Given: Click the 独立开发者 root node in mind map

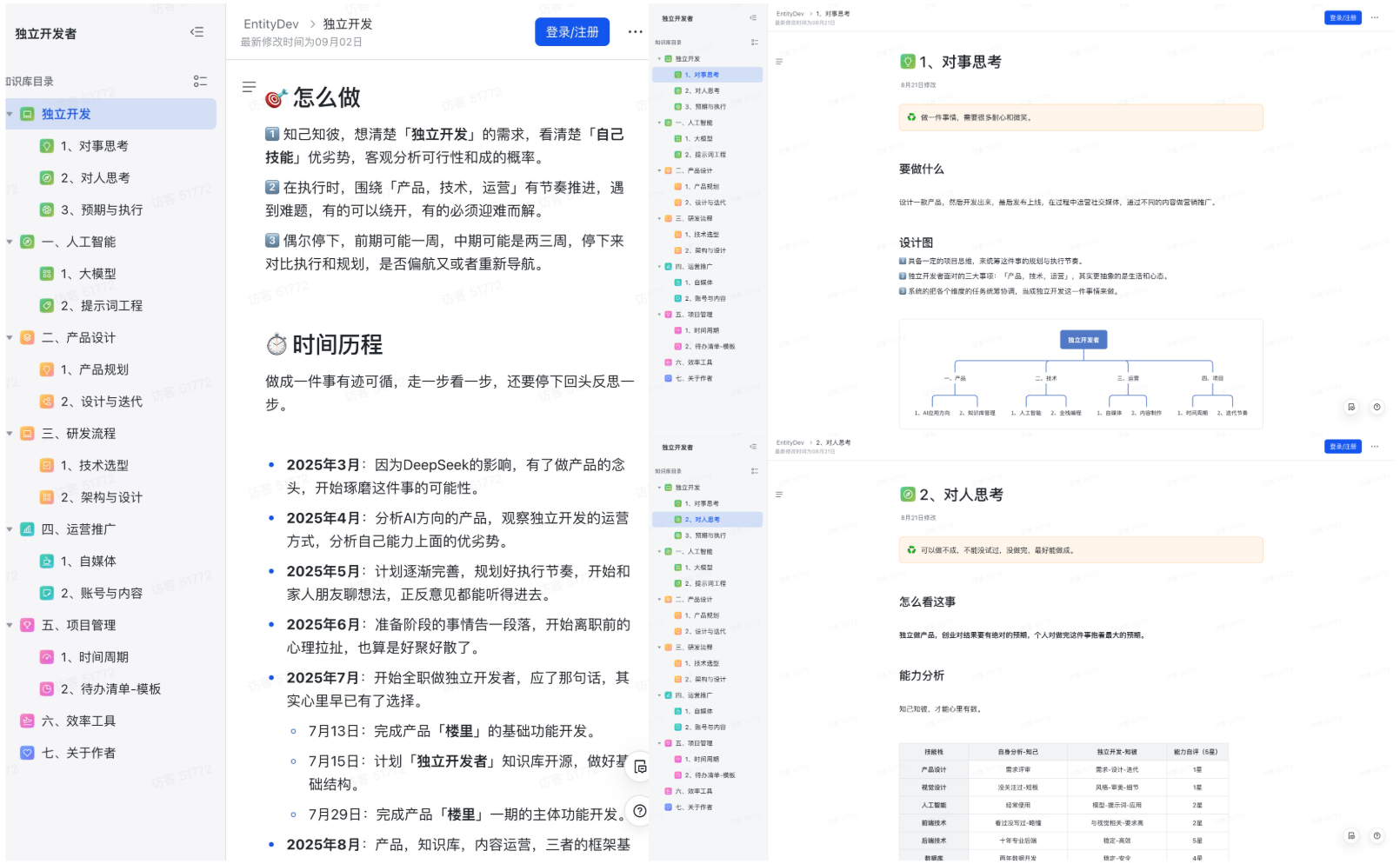Looking at the screenshot, I should click(1083, 340).
